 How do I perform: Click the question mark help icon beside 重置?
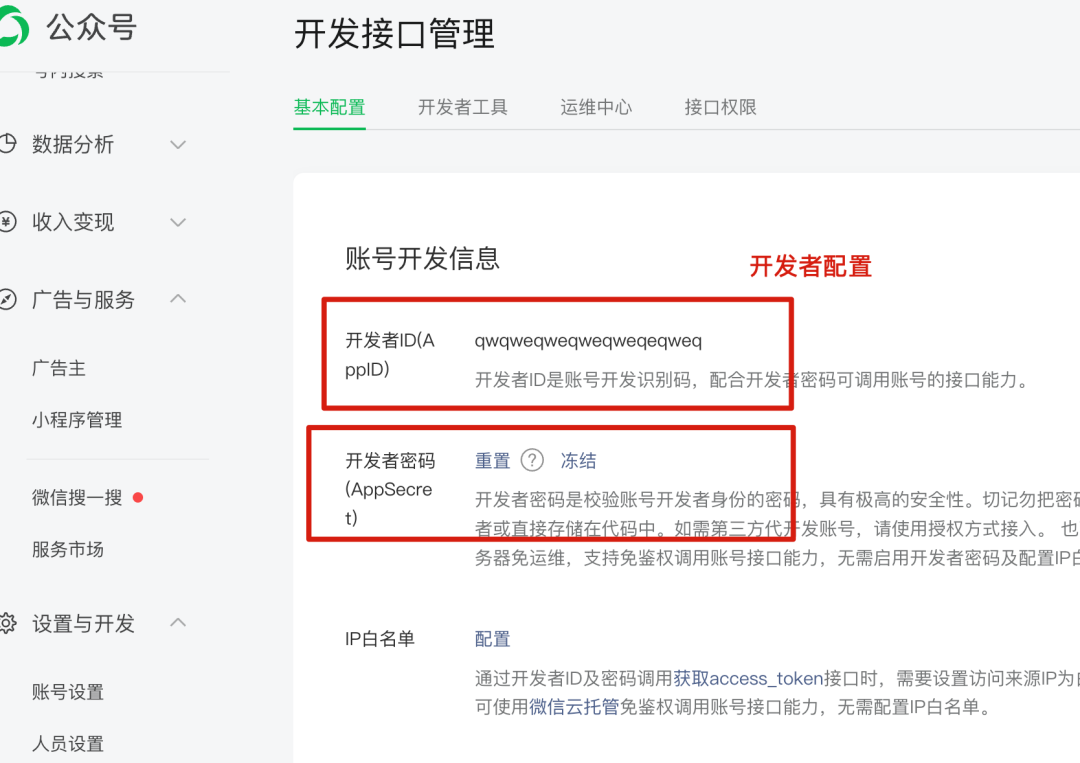coord(532,460)
